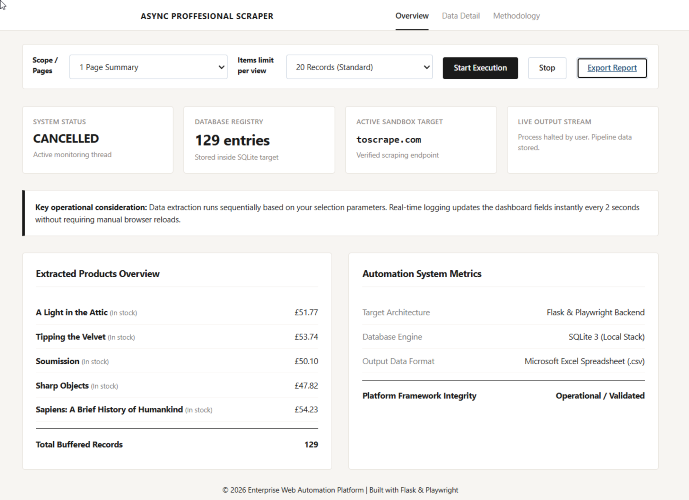Click the £47.82 price value
Screen dimensions: 689x500
pyautogui.click(x=306, y=386)
